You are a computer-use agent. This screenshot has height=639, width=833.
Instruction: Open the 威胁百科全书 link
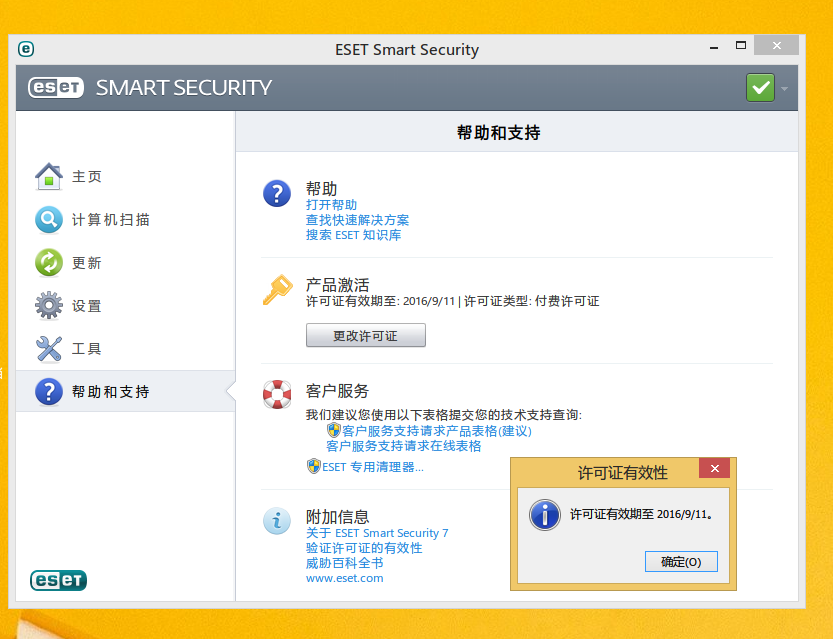[x=344, y=563]
